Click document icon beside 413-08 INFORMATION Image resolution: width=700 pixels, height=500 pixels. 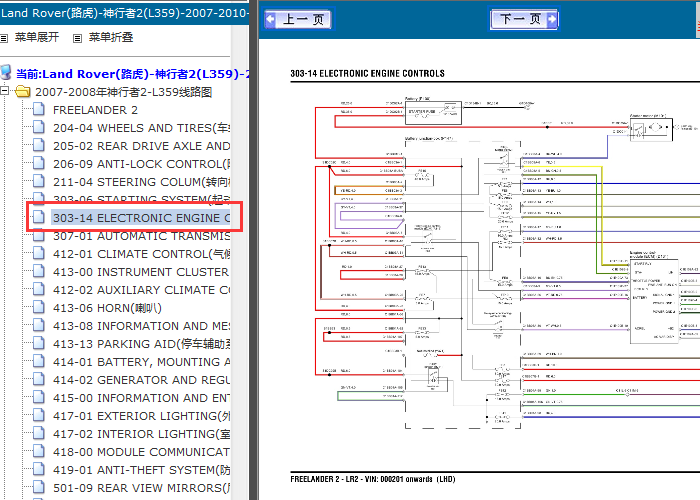pyautogui.click(x=39, y=325)
